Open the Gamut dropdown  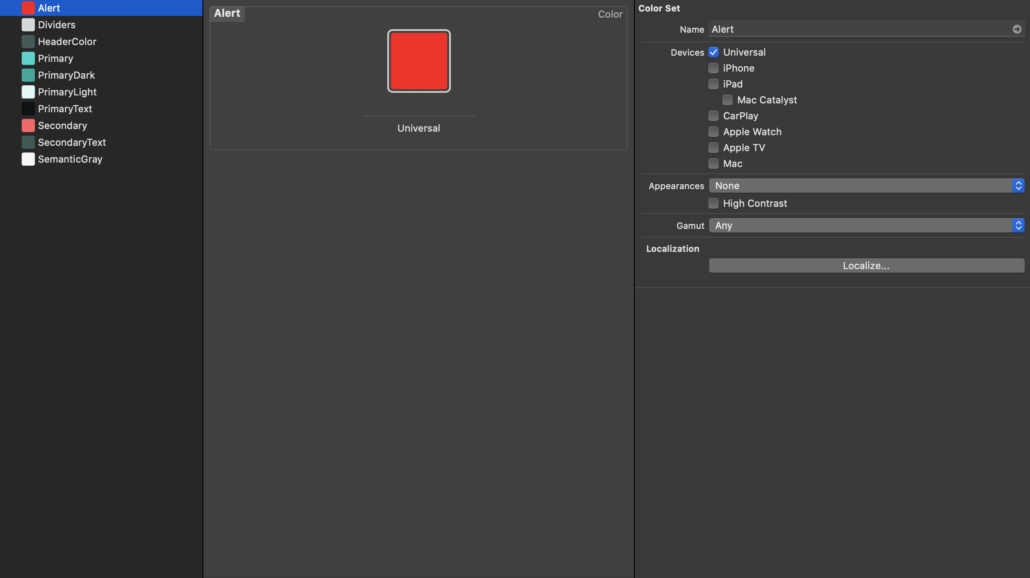pyautogui.click(x=866, y=226)
